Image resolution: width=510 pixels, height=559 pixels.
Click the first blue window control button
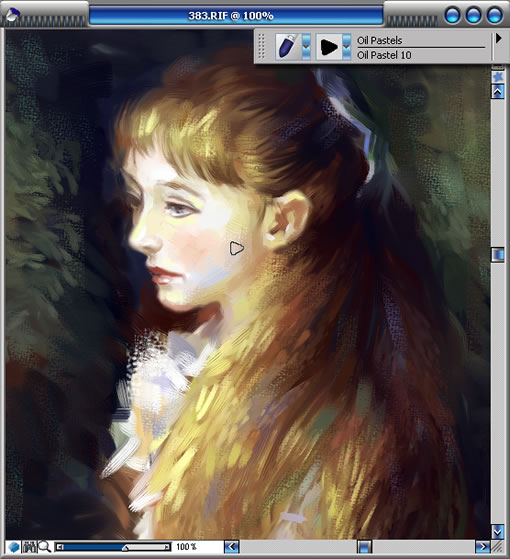pyautogui.click(x=453, y=16)
